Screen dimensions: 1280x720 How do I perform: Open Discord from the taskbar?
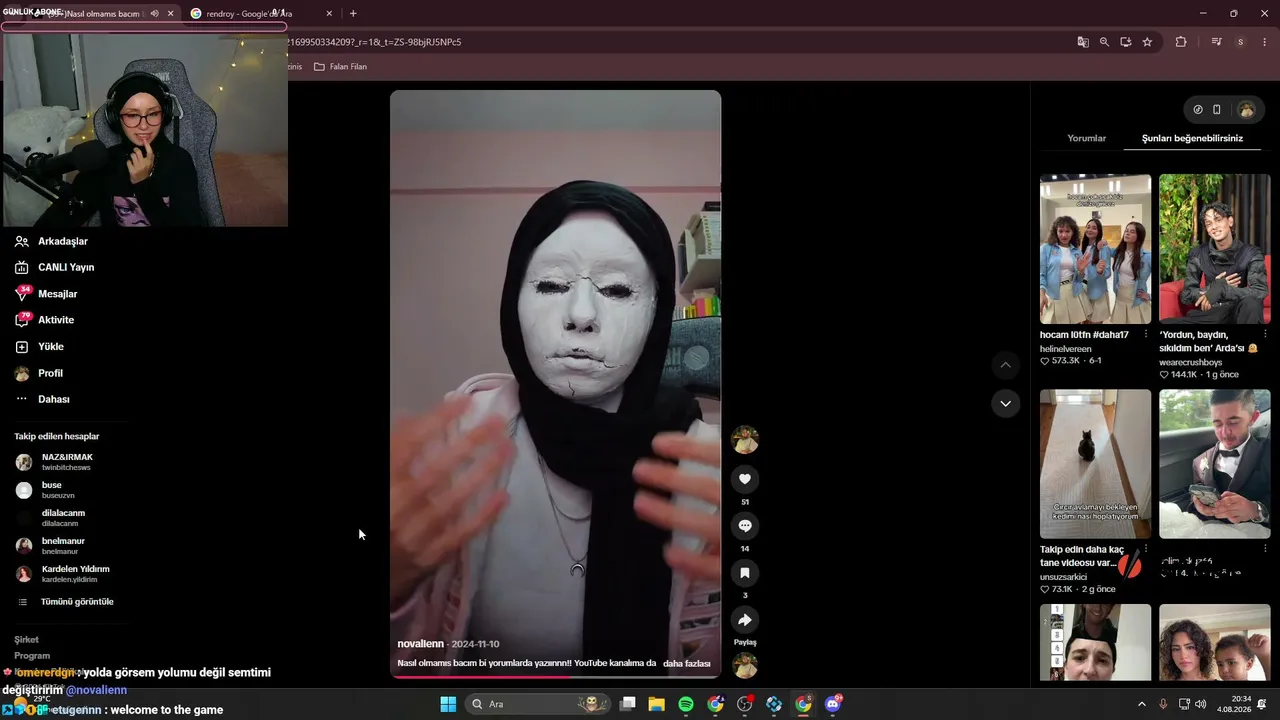pyautogui.click(x=833, y=704)
